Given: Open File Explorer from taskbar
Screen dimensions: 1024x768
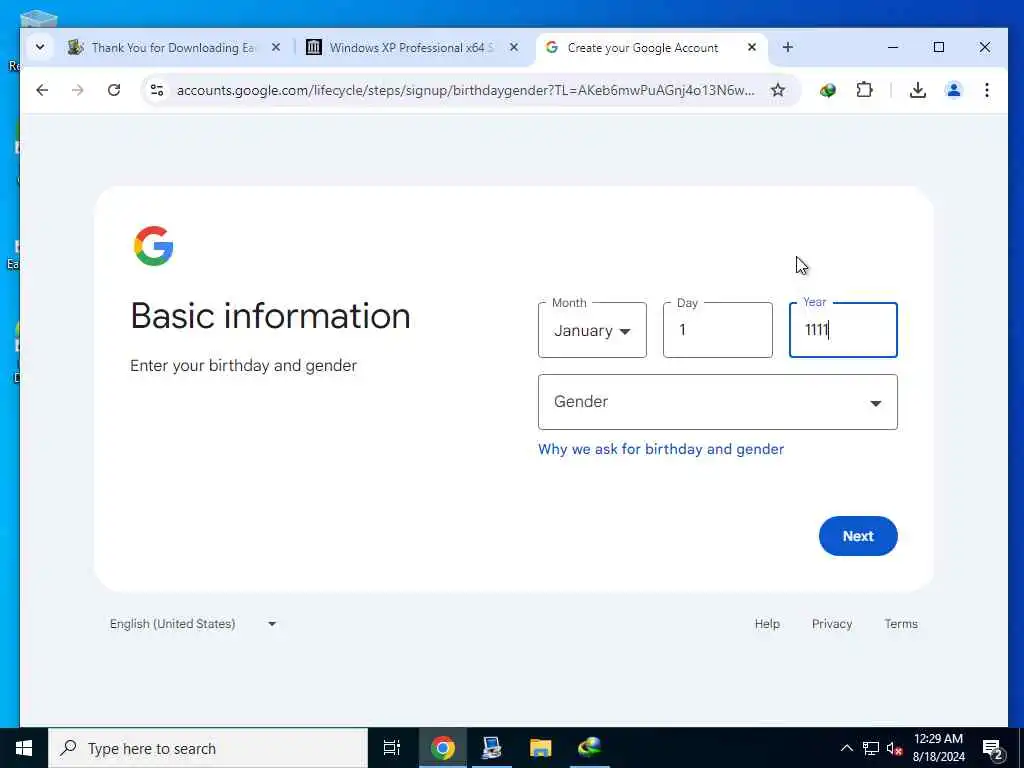Looking at the screenshot, I should (x=540, y=748).
